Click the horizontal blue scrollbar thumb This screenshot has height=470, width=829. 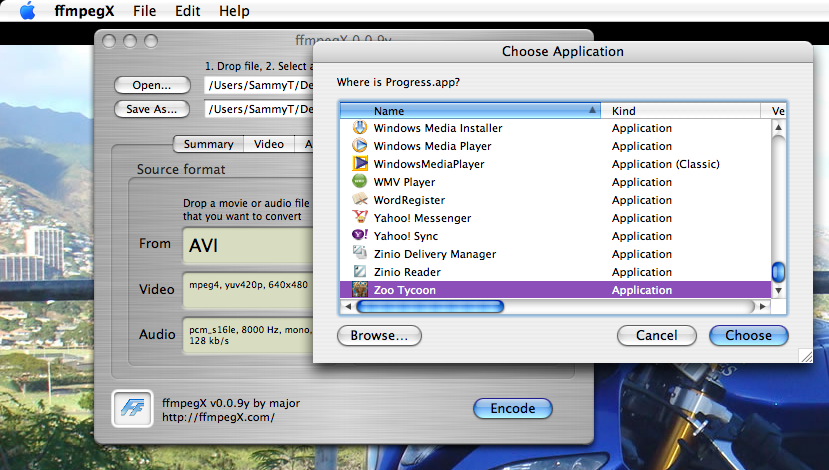[x=430, y=306]
